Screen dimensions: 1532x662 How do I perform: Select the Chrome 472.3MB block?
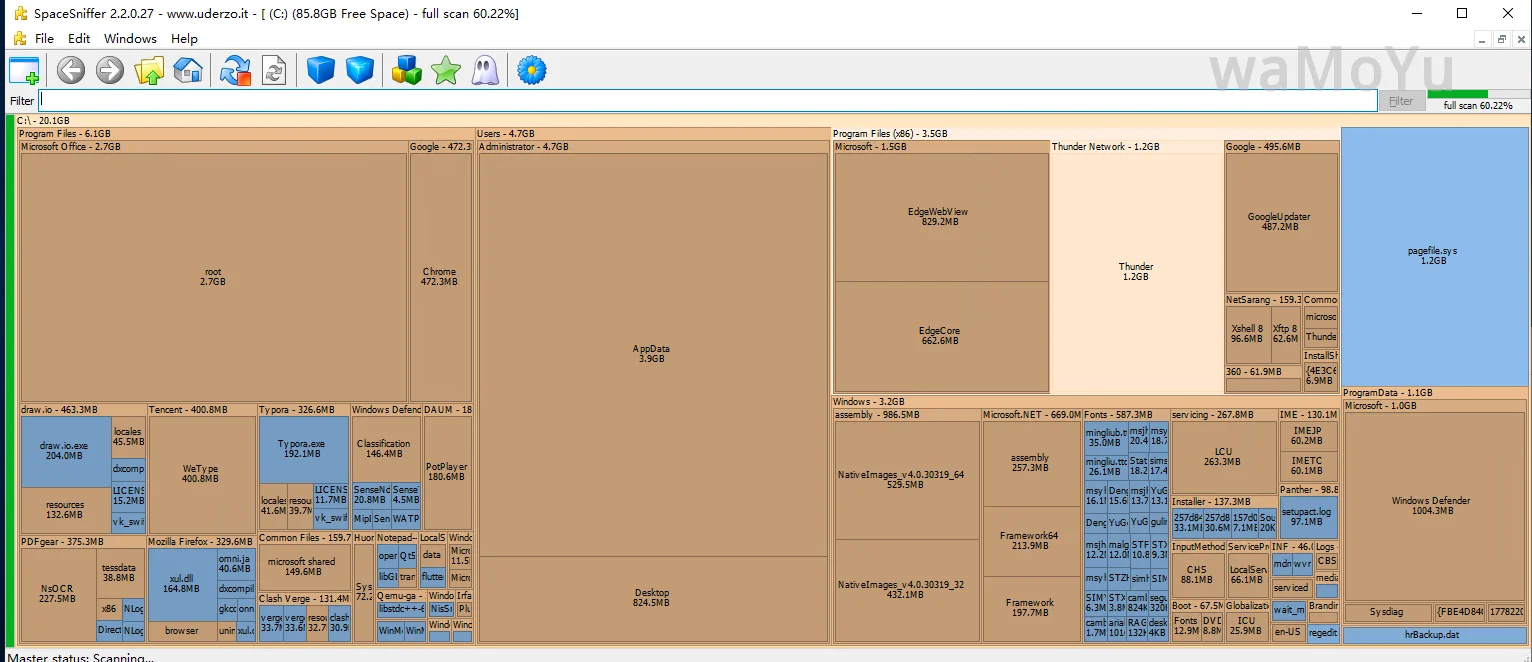[440, 277]
